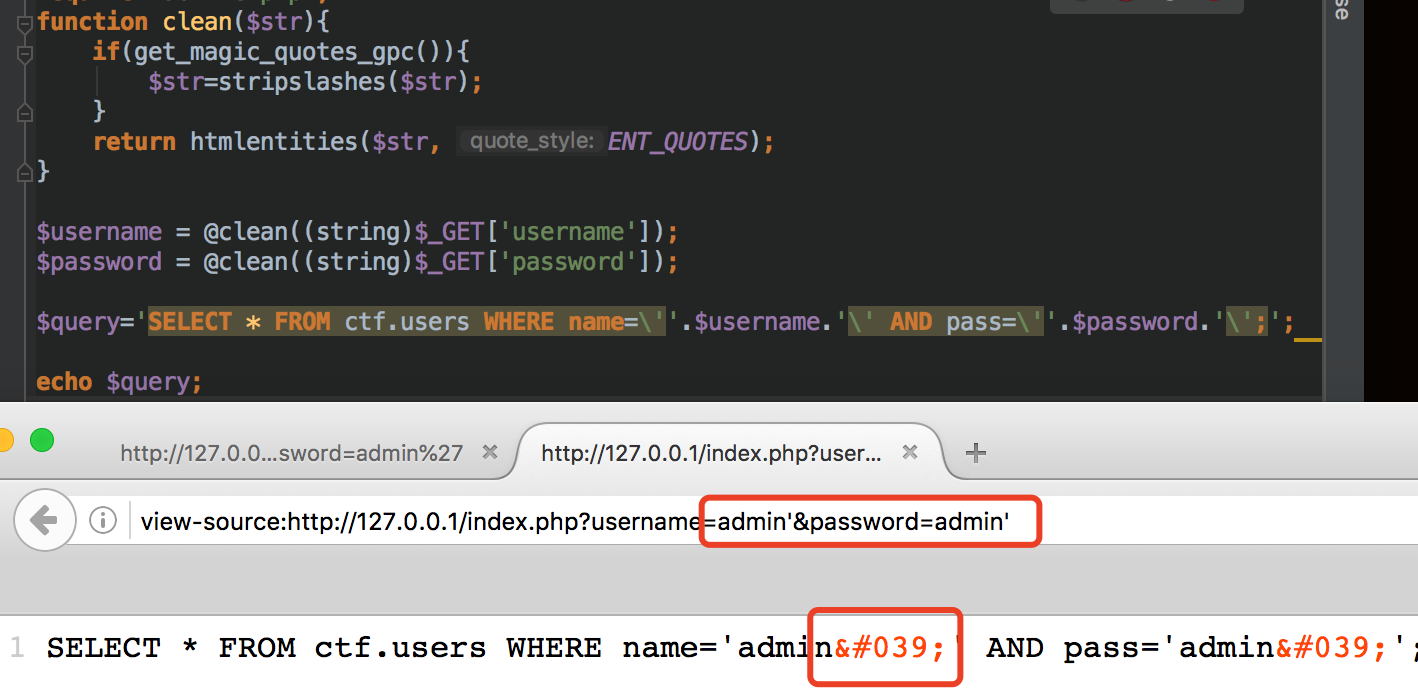
Task: Select the active 127.0.0.1/index.php?user... tab
Action: point(711,453)
